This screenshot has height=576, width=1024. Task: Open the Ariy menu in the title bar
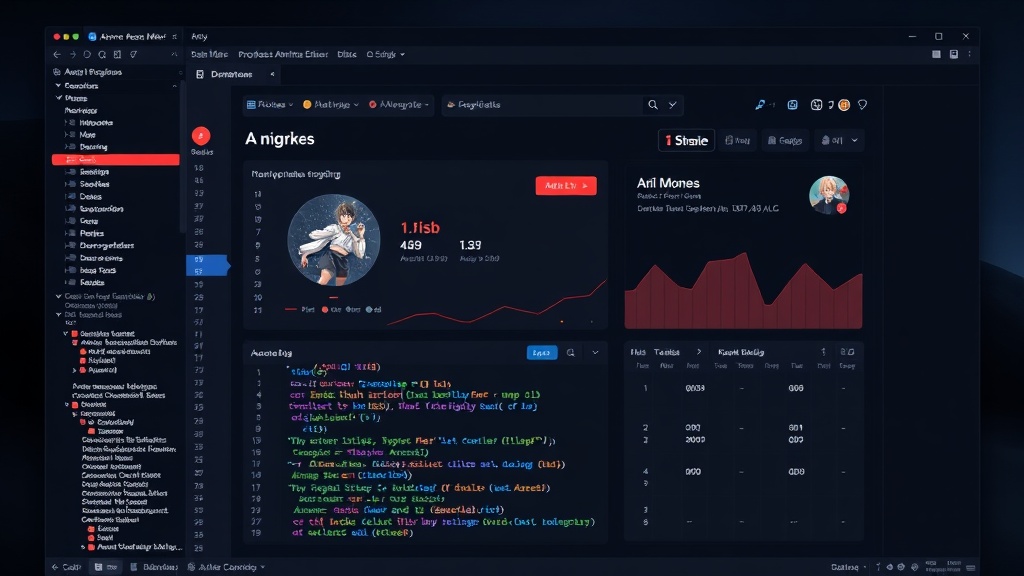point(199,37)
